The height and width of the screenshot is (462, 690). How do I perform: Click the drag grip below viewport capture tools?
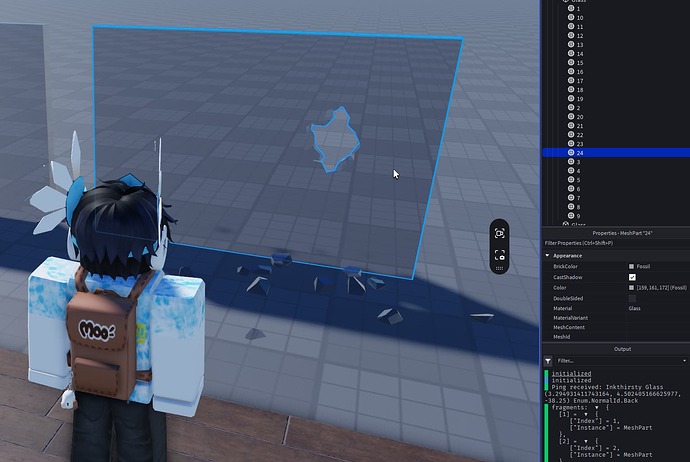pos(499,268)
